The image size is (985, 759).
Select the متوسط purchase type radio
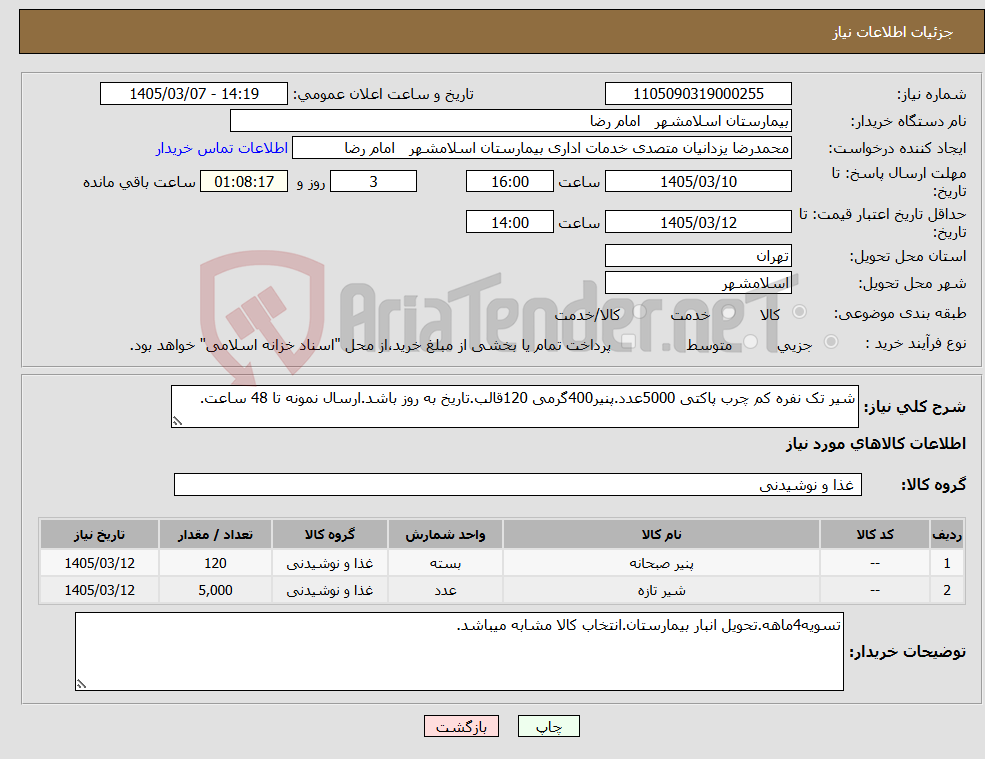pyautogui.click(x=750, y=342)
